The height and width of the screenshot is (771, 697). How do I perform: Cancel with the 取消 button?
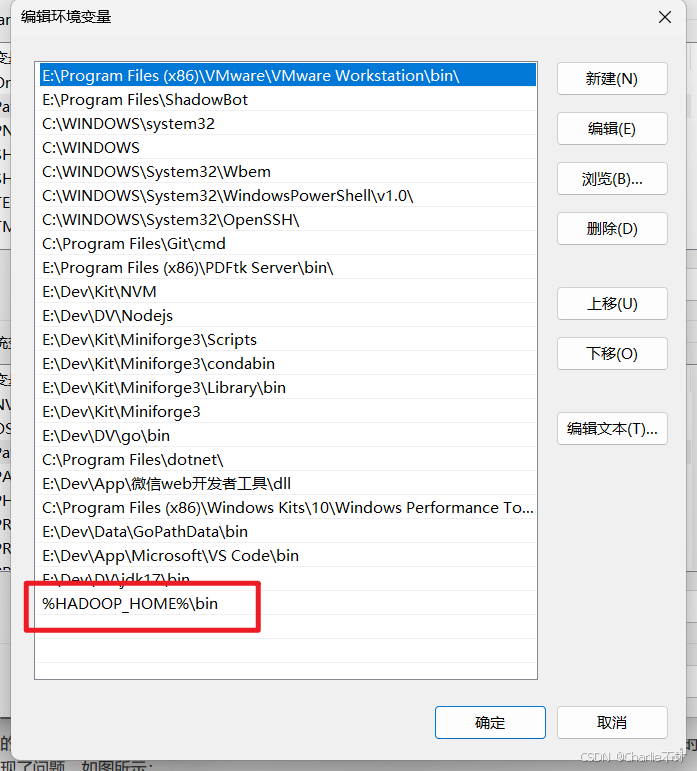[x=612, y=723]
